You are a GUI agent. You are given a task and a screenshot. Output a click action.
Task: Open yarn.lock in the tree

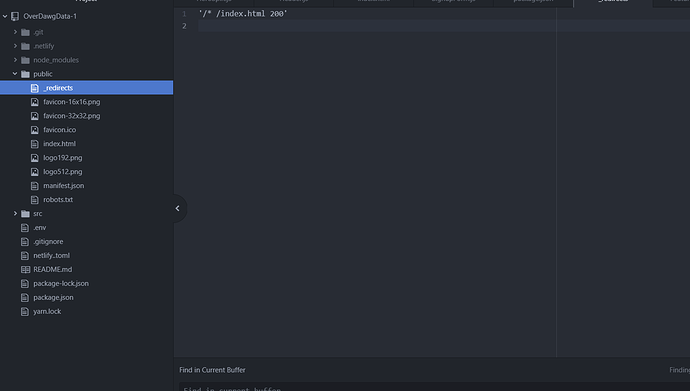[x=47, y=311]
